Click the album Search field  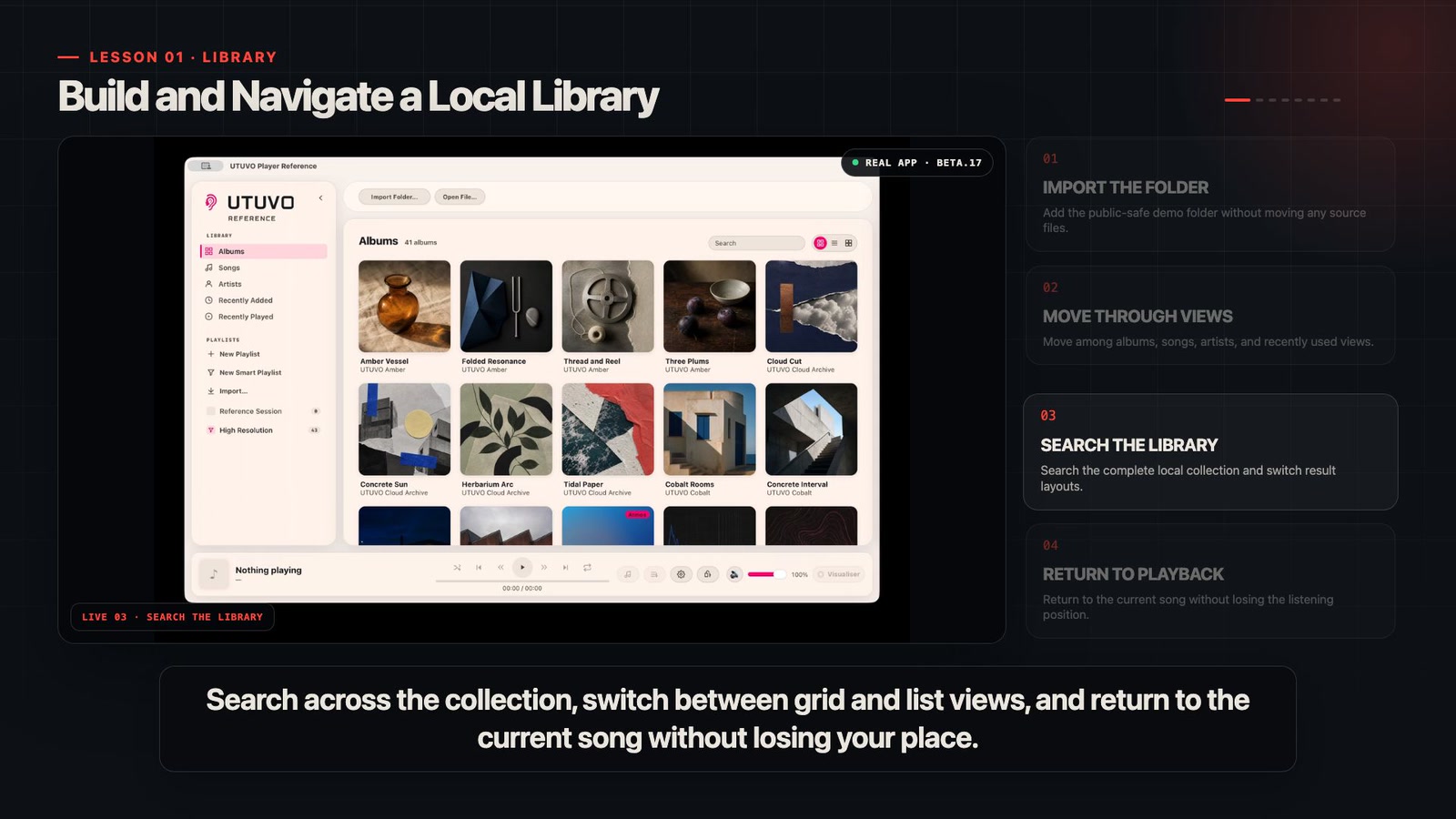pyautogui.click(x=757, y=243)
